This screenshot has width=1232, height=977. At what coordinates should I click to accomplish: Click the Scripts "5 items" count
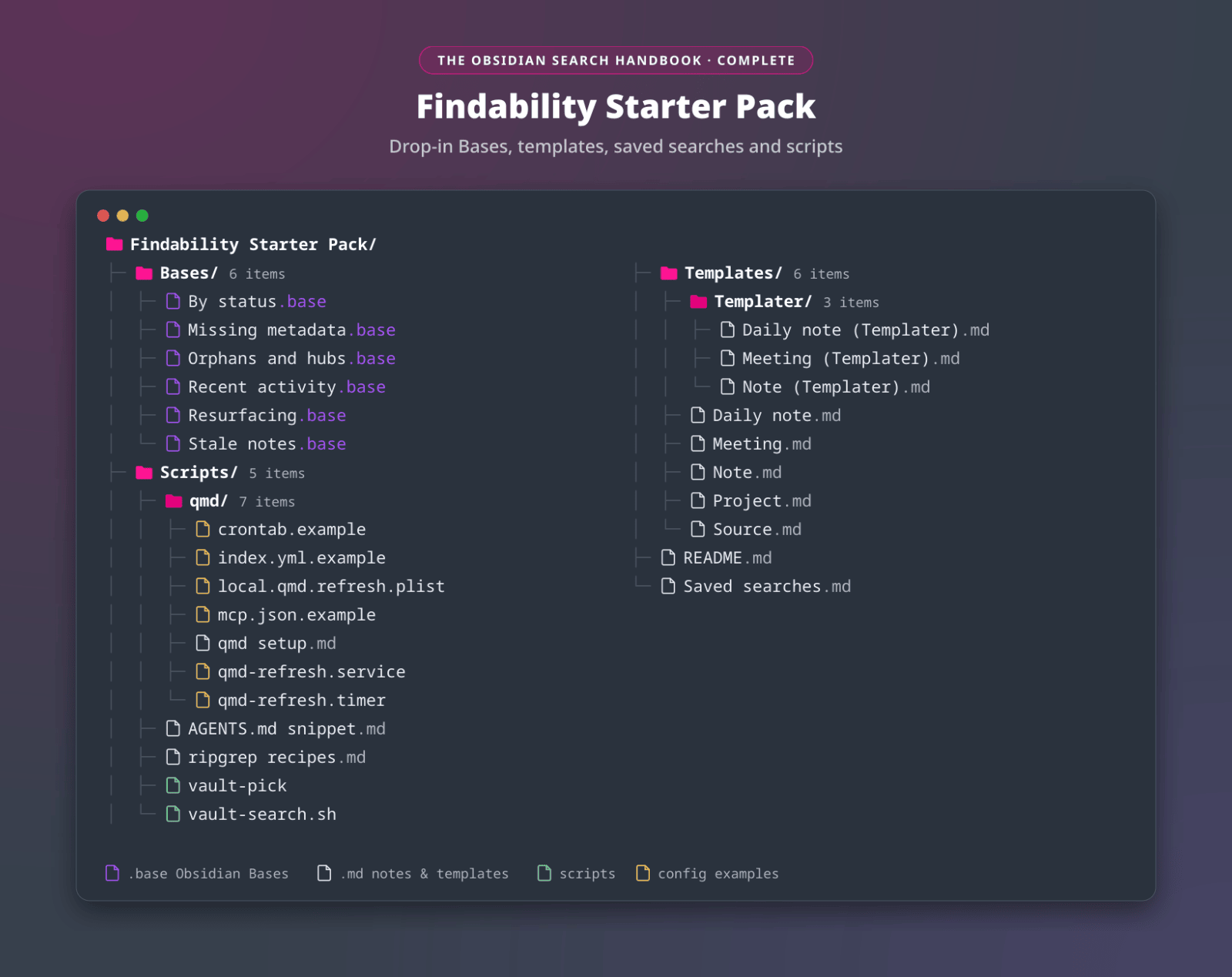coord(277,473)
